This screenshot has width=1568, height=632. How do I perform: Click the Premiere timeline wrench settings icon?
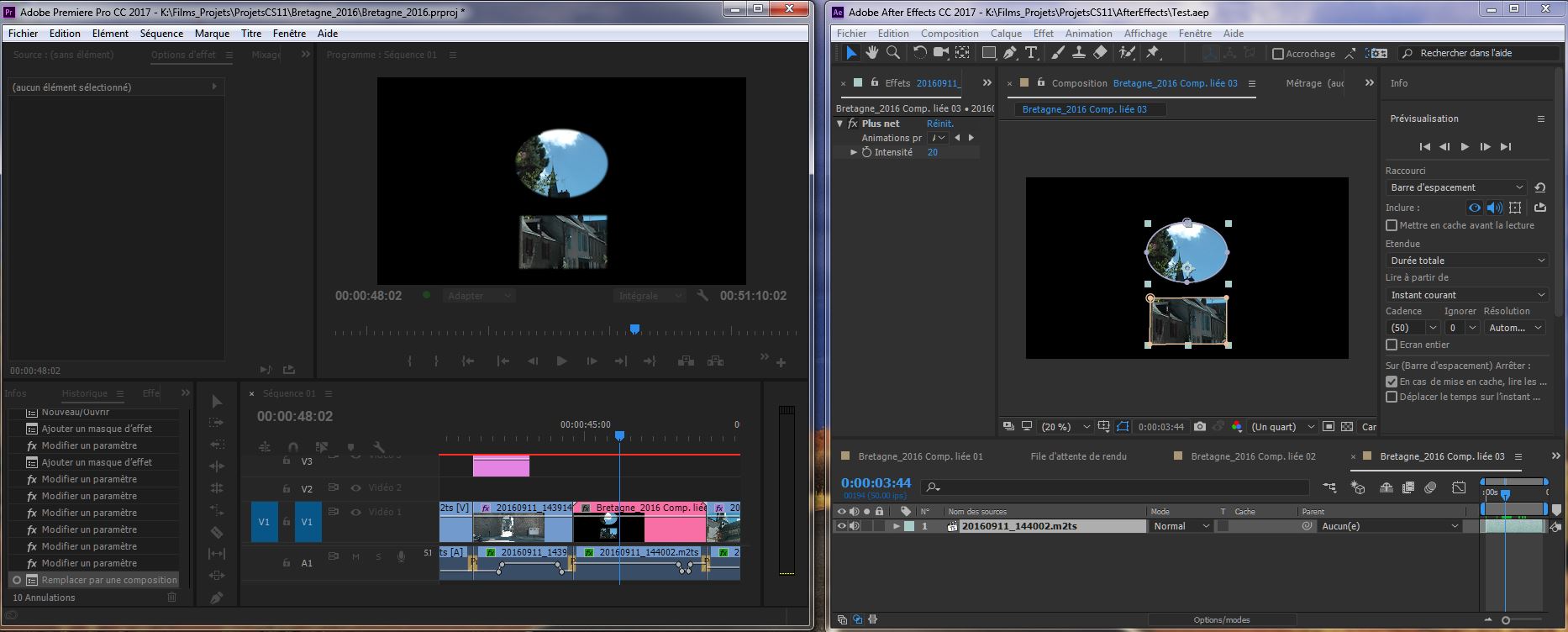(x=379, y=447)
